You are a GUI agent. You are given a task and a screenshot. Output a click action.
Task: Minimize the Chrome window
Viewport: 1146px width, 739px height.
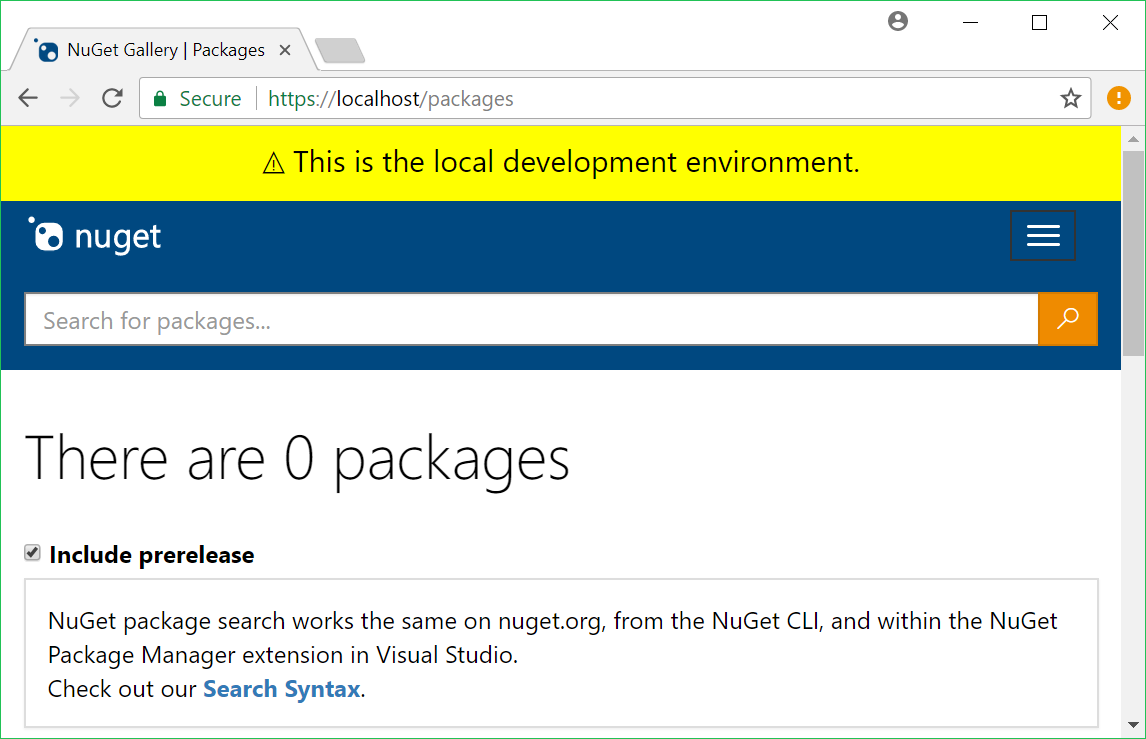[x=970, y=23]
